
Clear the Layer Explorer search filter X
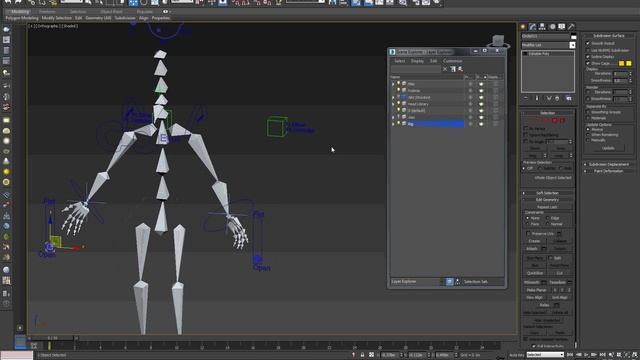445,69
